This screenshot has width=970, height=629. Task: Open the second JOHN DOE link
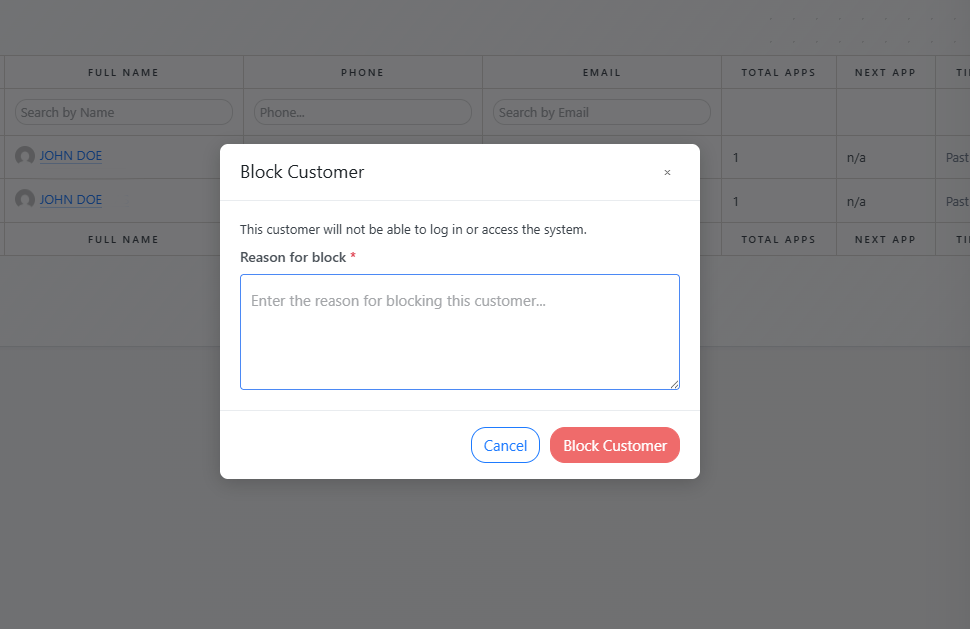[71, 200]
